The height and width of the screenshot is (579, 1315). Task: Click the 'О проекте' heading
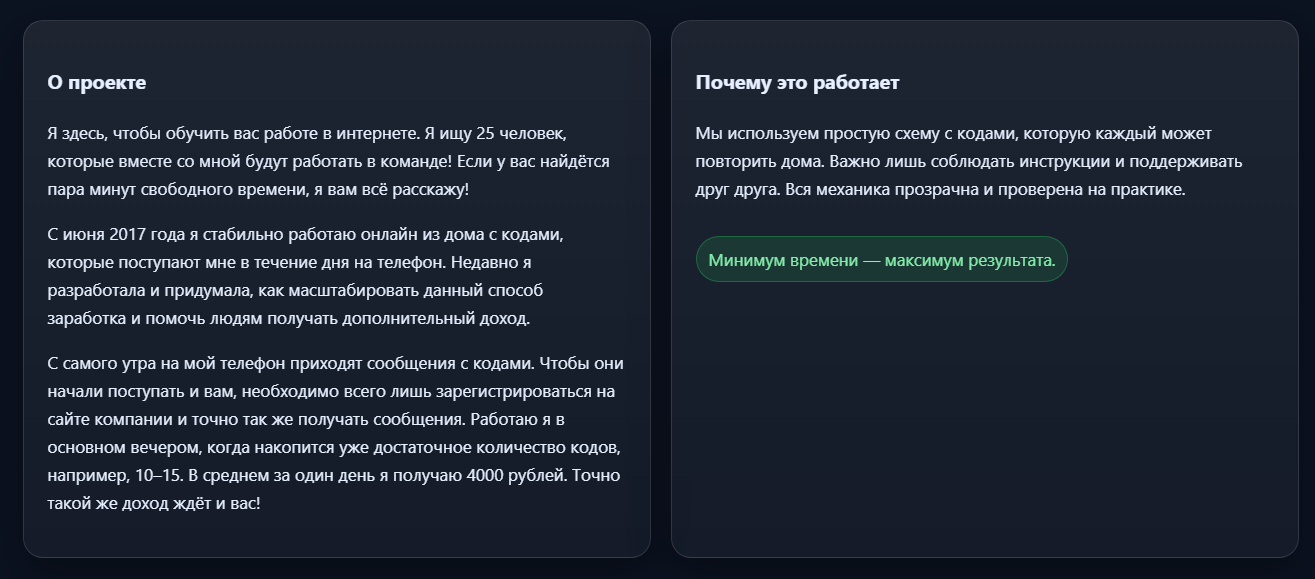pyautogui.click(x=97, y=83)
